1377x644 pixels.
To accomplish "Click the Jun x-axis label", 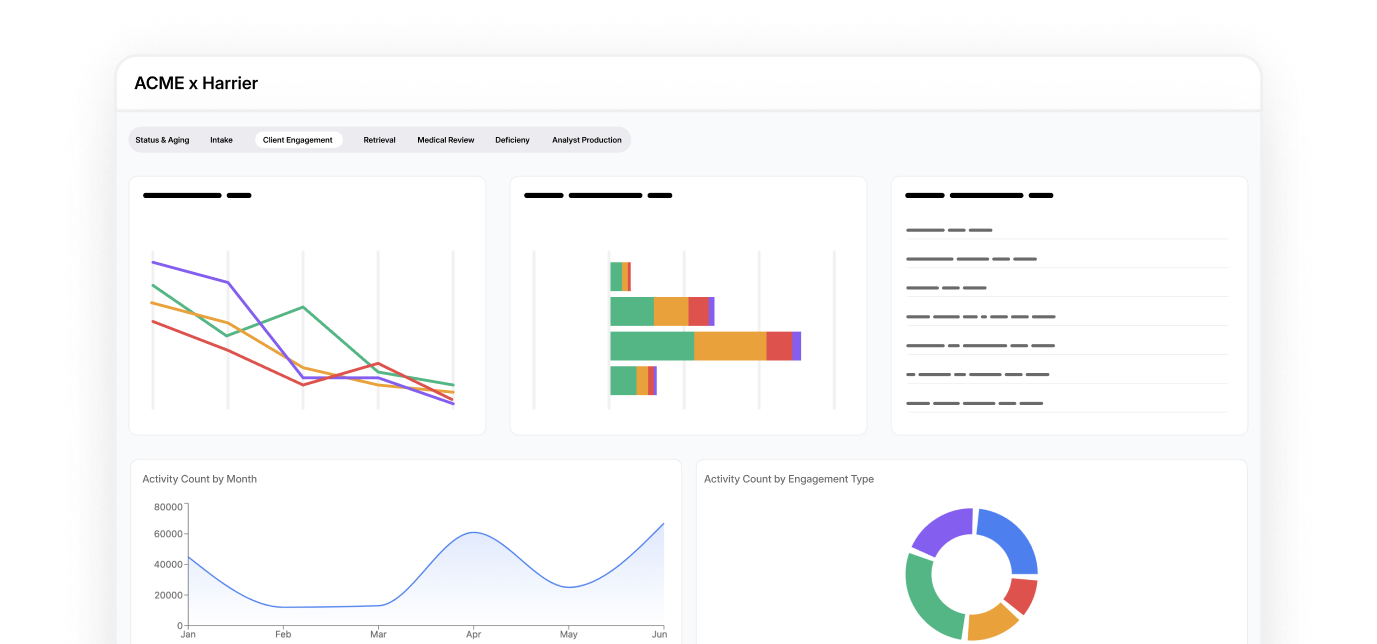I will [x=659, y=635].
